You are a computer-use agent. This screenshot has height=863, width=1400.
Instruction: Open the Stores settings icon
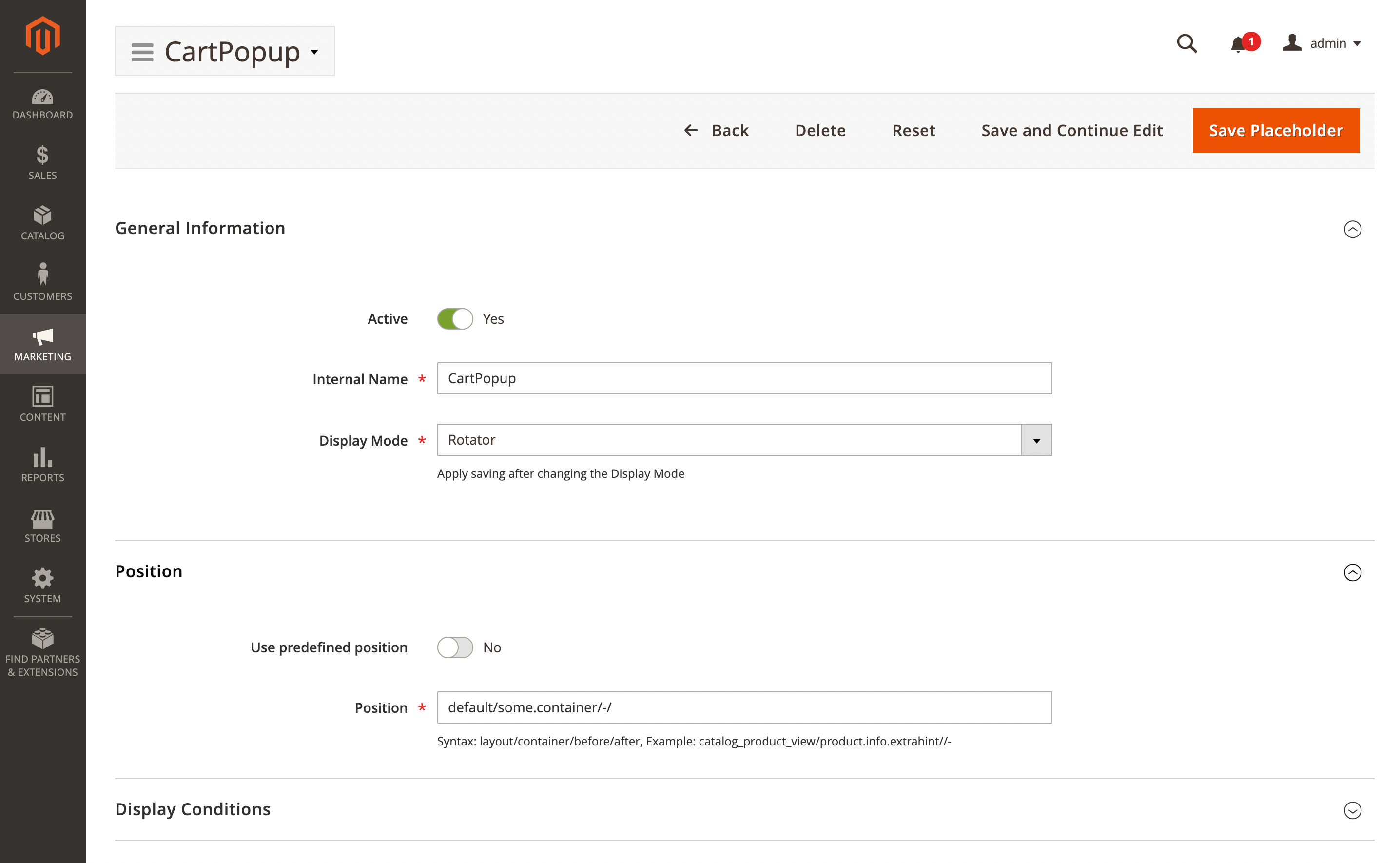click(43, 525)
